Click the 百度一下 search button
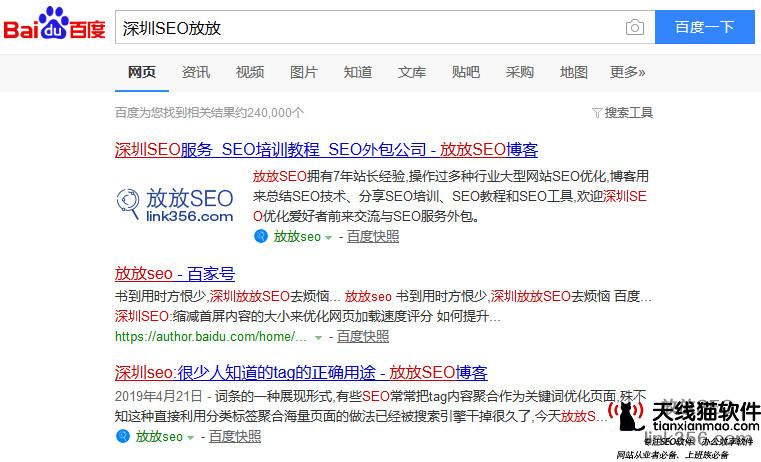Image resolution: width=761 pixels, height=462 pixels. click(705, 27)
